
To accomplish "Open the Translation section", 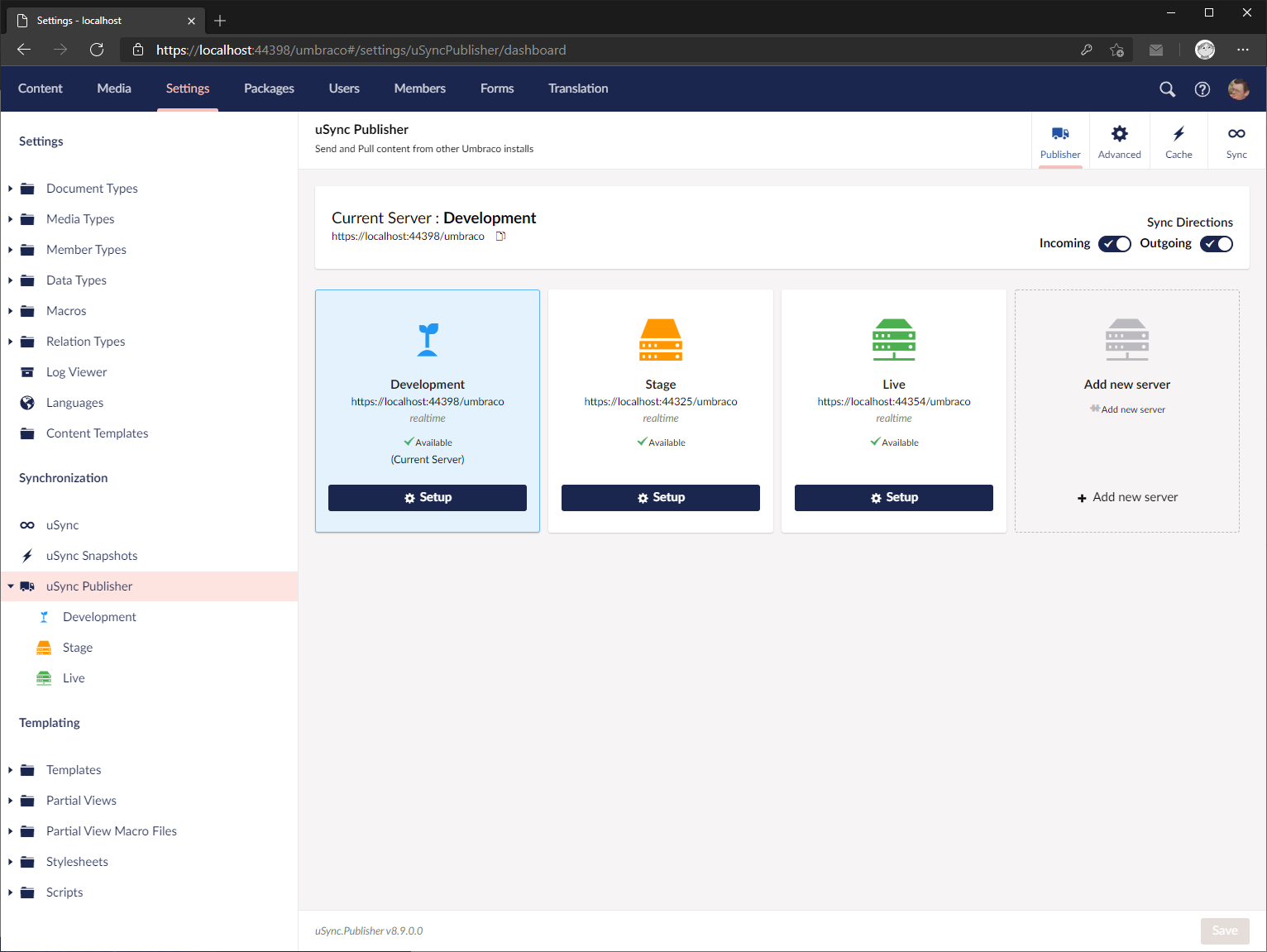I will [578, 89].
